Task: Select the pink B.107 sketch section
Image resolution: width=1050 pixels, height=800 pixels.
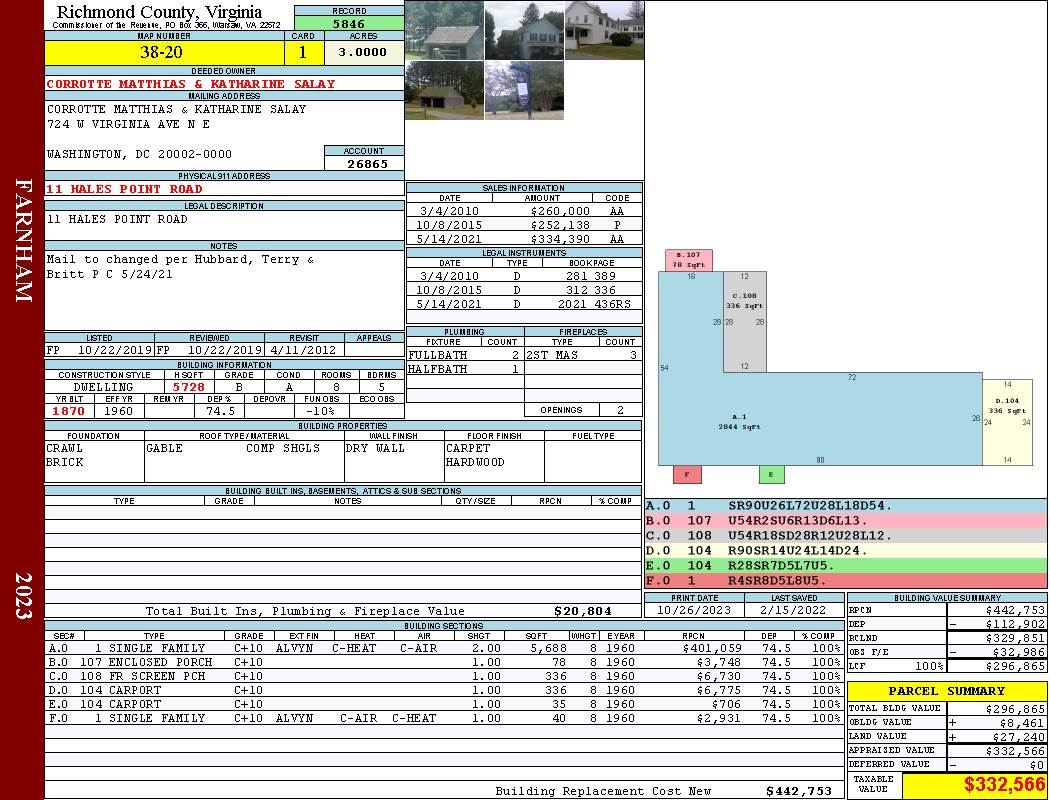Action: pos(688,260)
